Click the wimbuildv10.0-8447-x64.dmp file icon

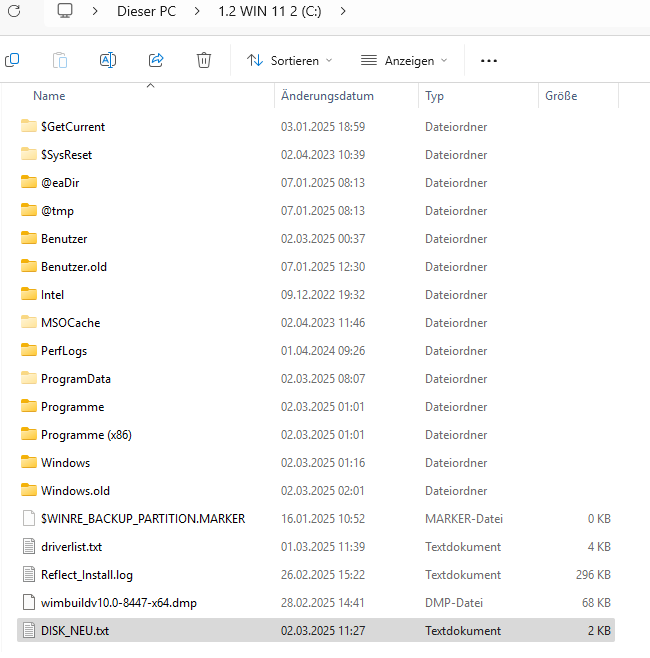[x=29, y=603]
